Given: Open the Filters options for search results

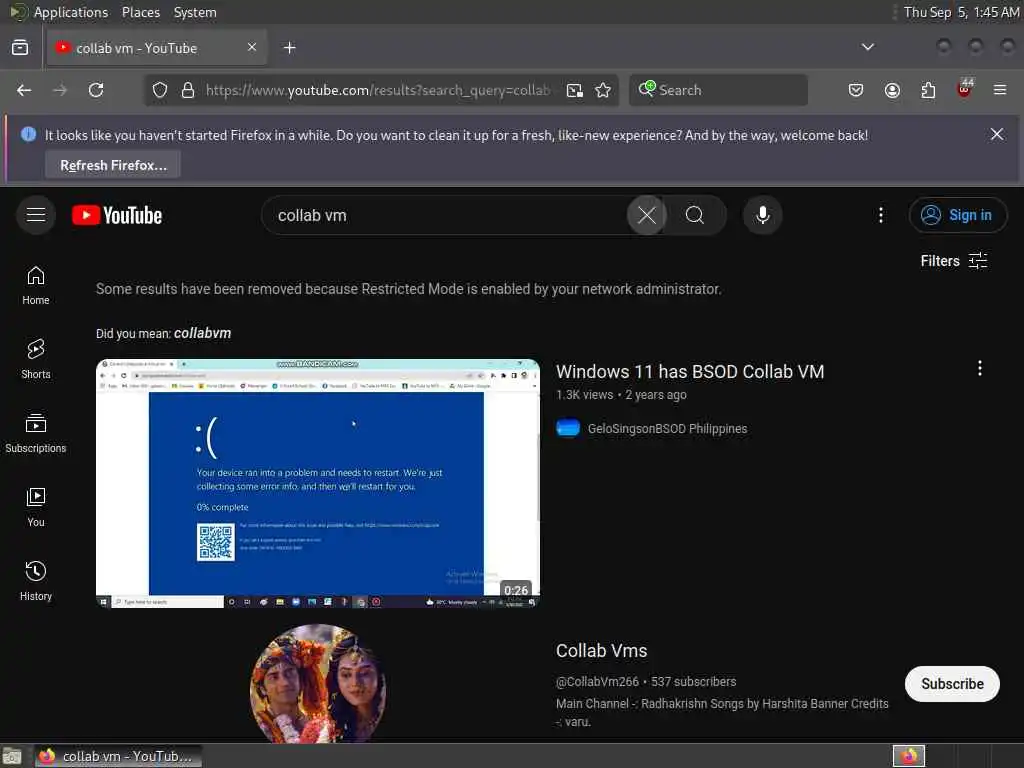Looking at the screenshot, I should pyautogui.click(x=953, y=261).
